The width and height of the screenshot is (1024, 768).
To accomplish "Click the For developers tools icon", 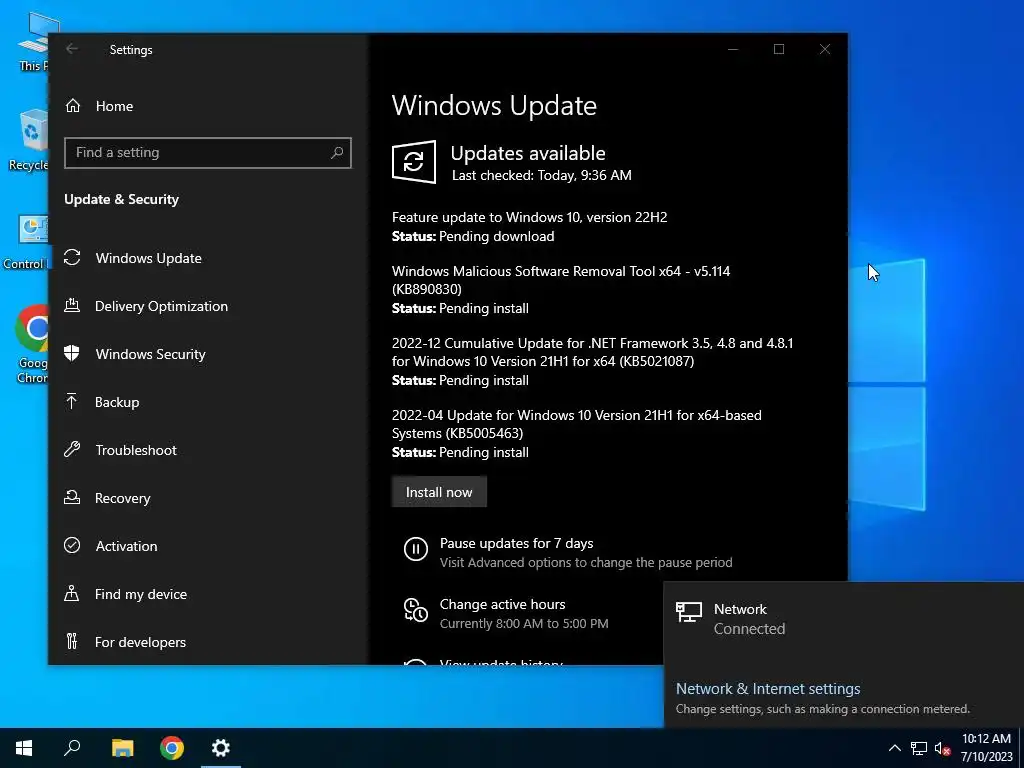I will [x=72, y=641].
